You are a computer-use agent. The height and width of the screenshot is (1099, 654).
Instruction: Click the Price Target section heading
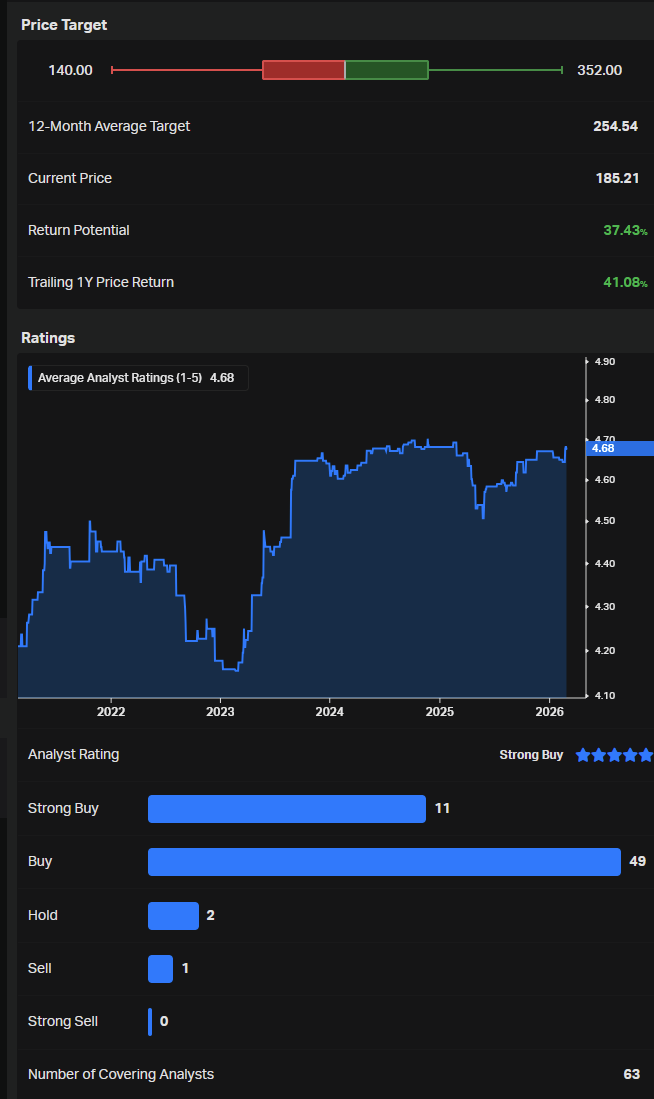click(64, 25)
